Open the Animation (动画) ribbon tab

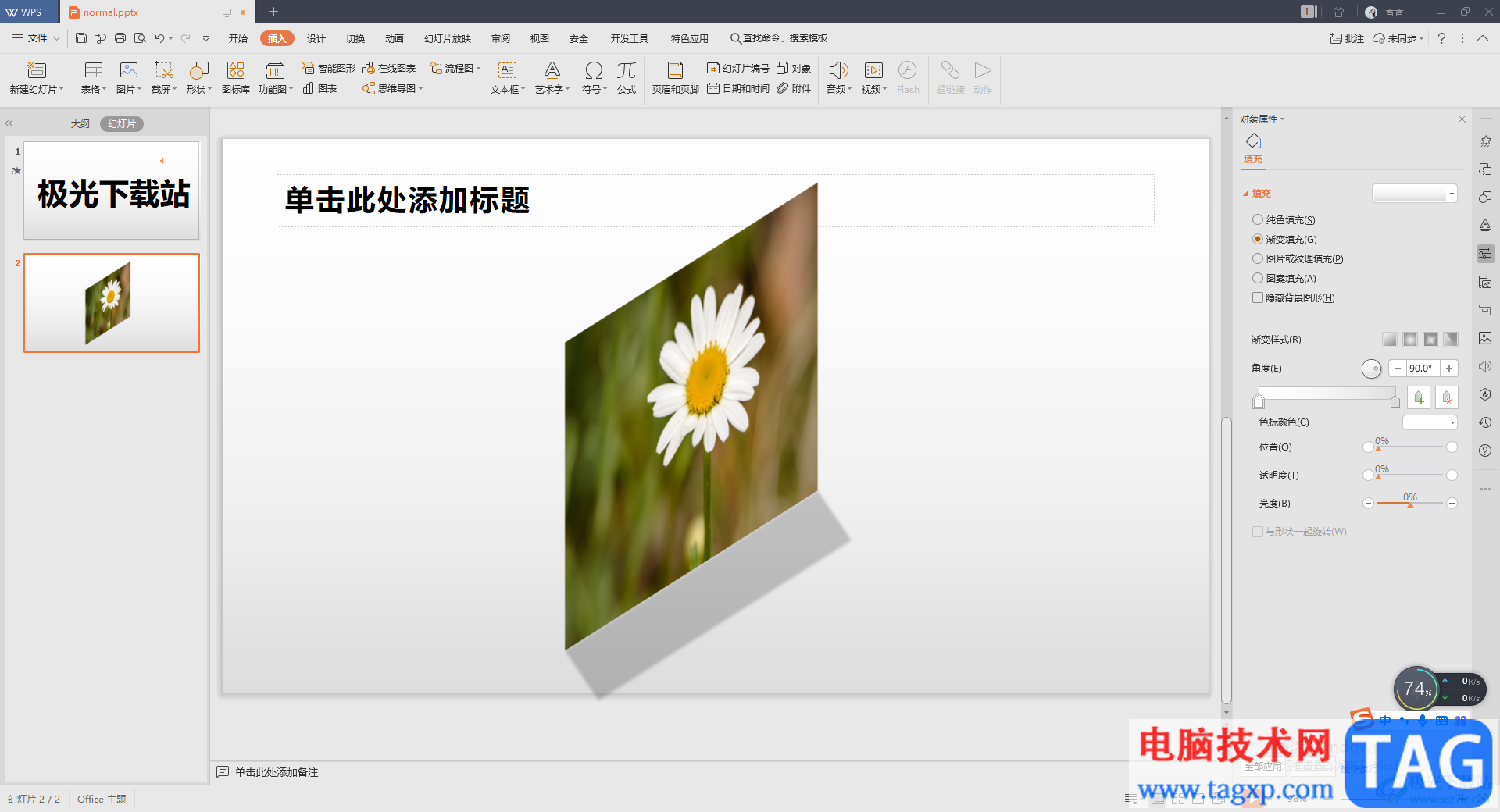395,38
